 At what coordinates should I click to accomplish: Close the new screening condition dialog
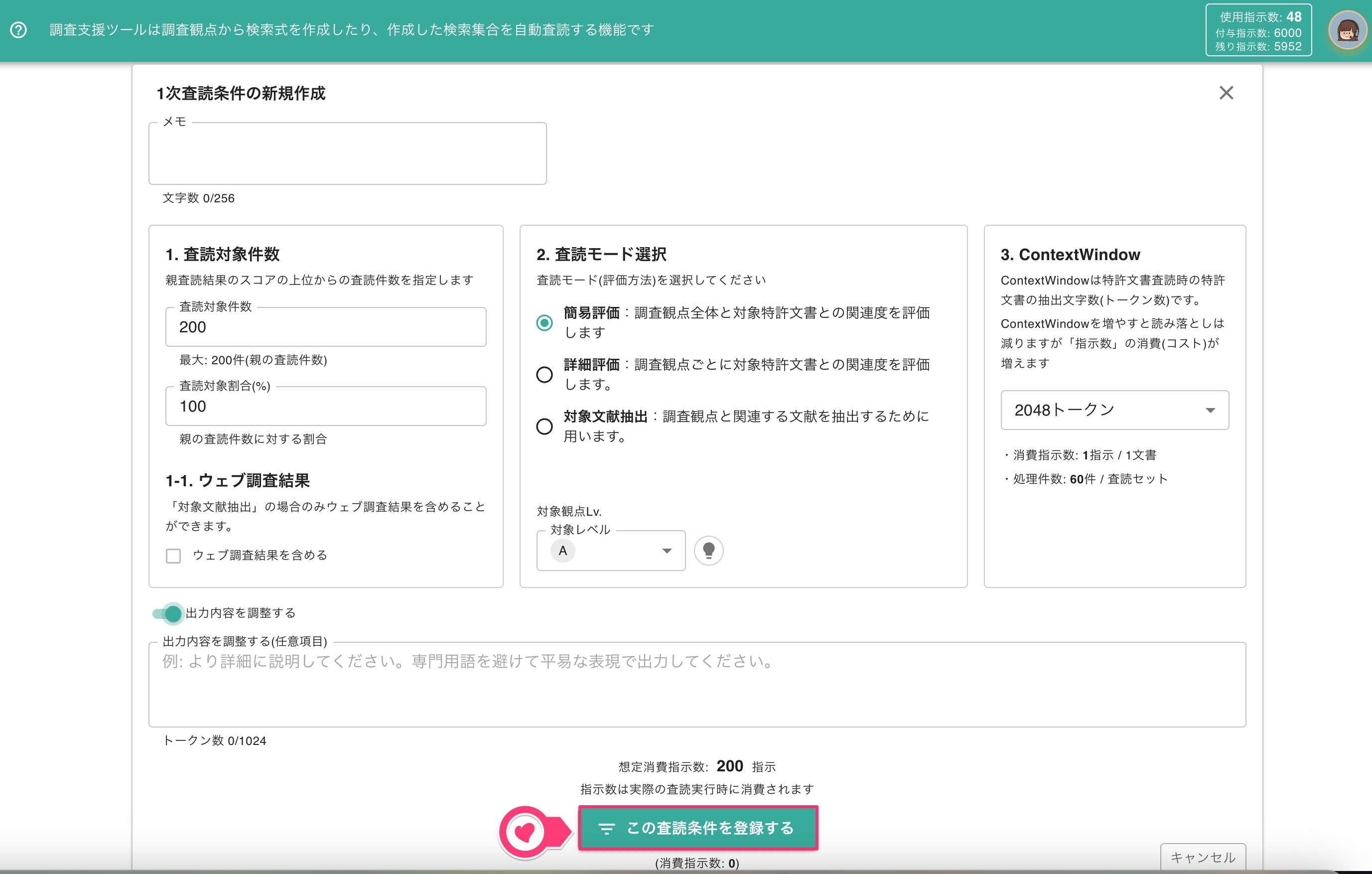(x=1226, y=93)
